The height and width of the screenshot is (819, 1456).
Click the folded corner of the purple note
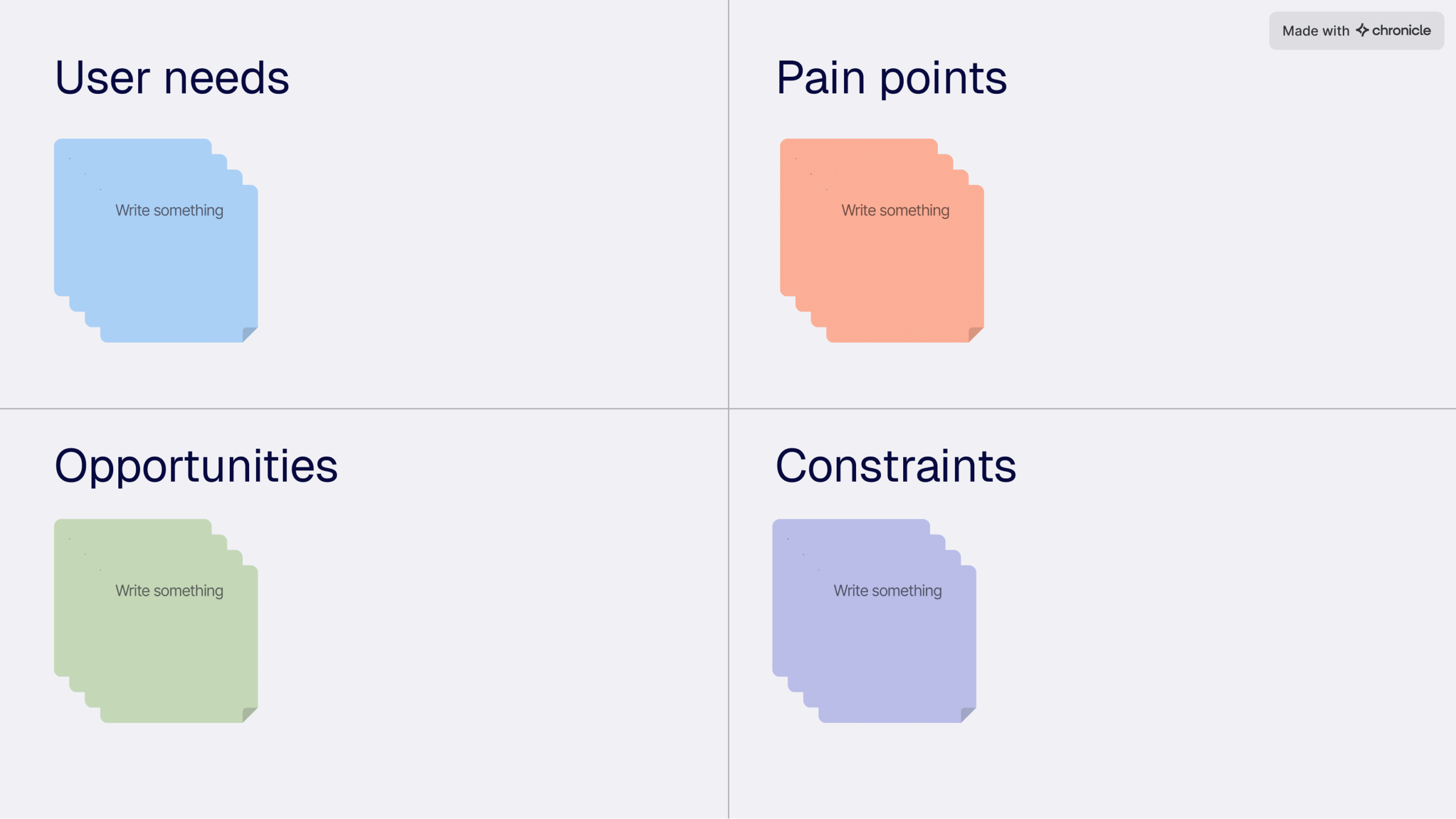[x=967, y=714]
